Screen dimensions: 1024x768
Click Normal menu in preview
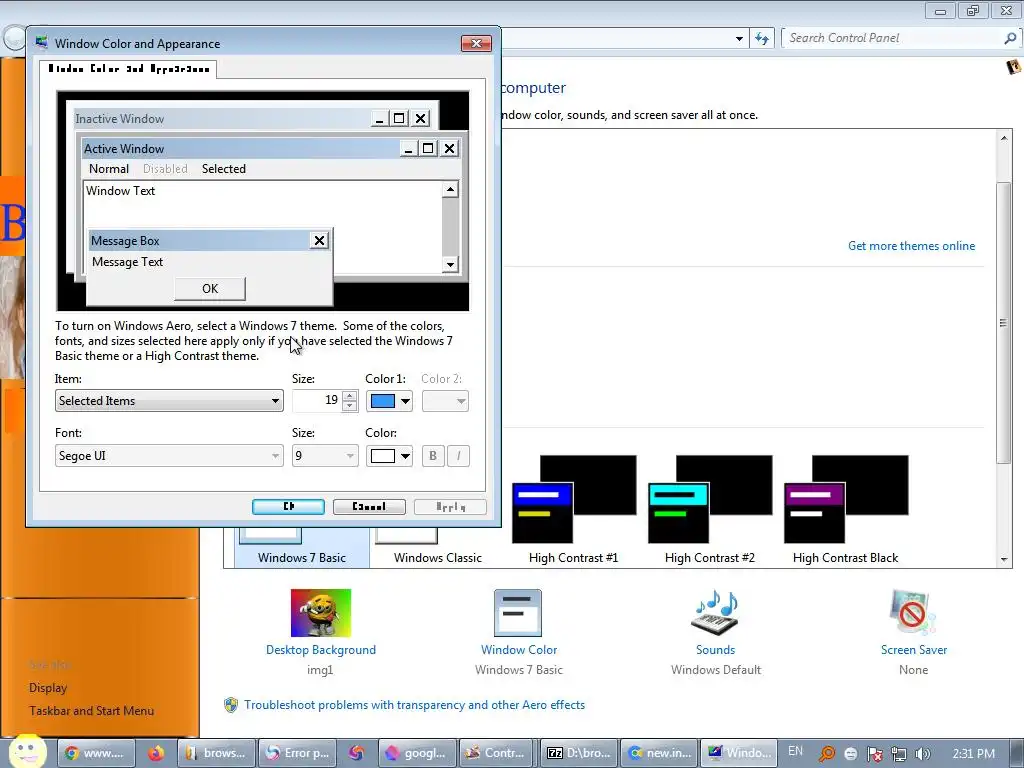tap(108, 168)
